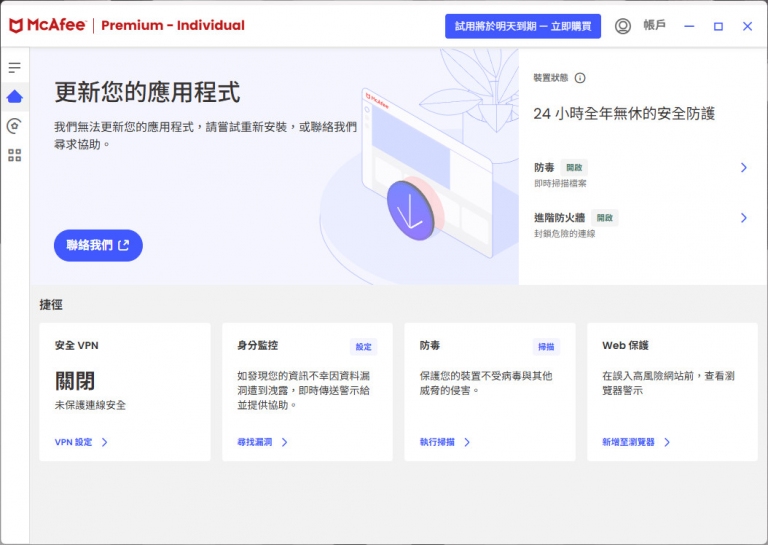Click the 開啟 badge next to 進階防火牆
Screen dimensions: 768x545
605,218
